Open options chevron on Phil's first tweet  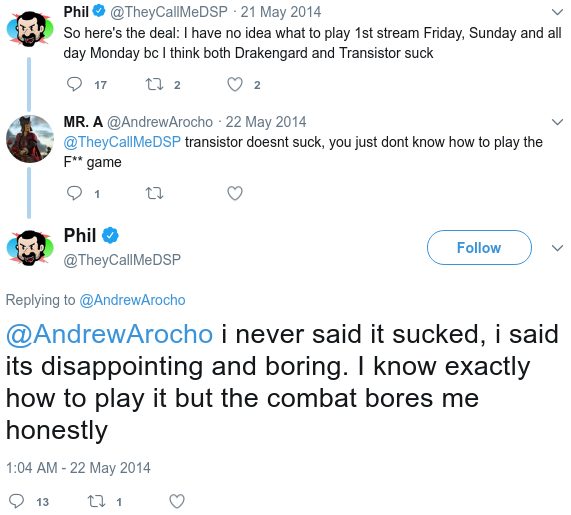pyautogui.click(x=557, y=12)
